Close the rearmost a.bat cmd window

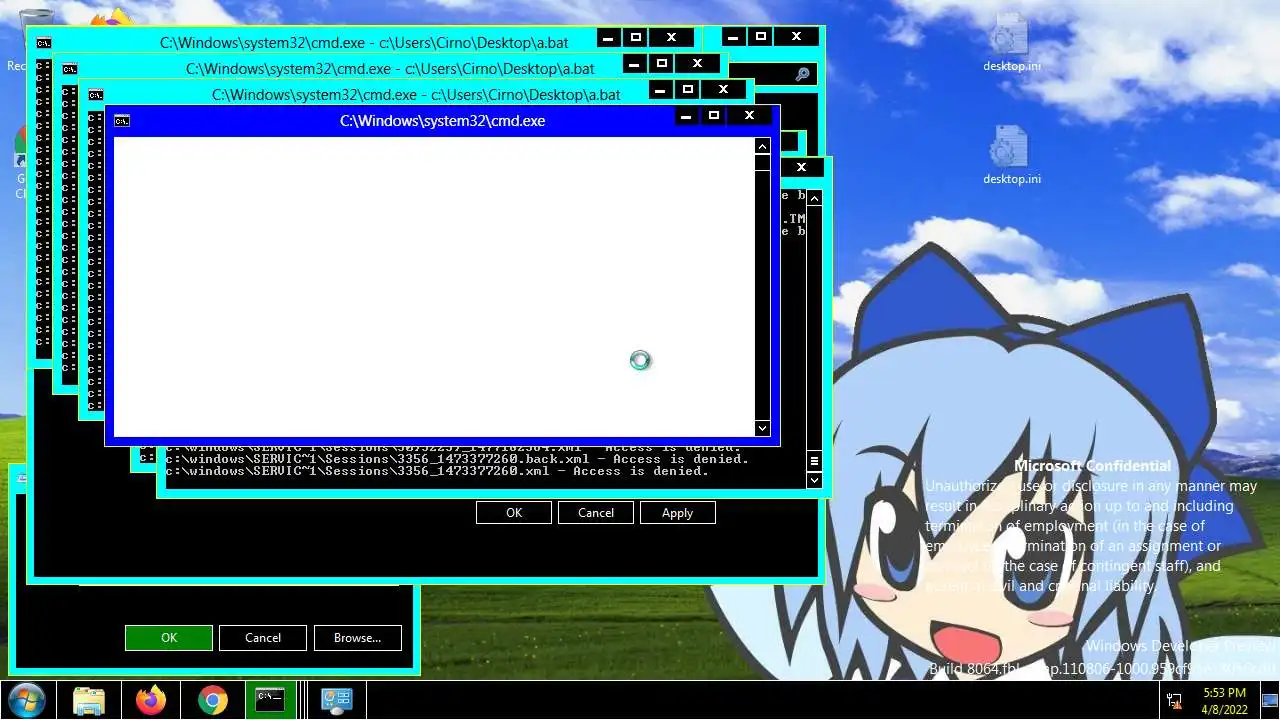pos(671,37)
